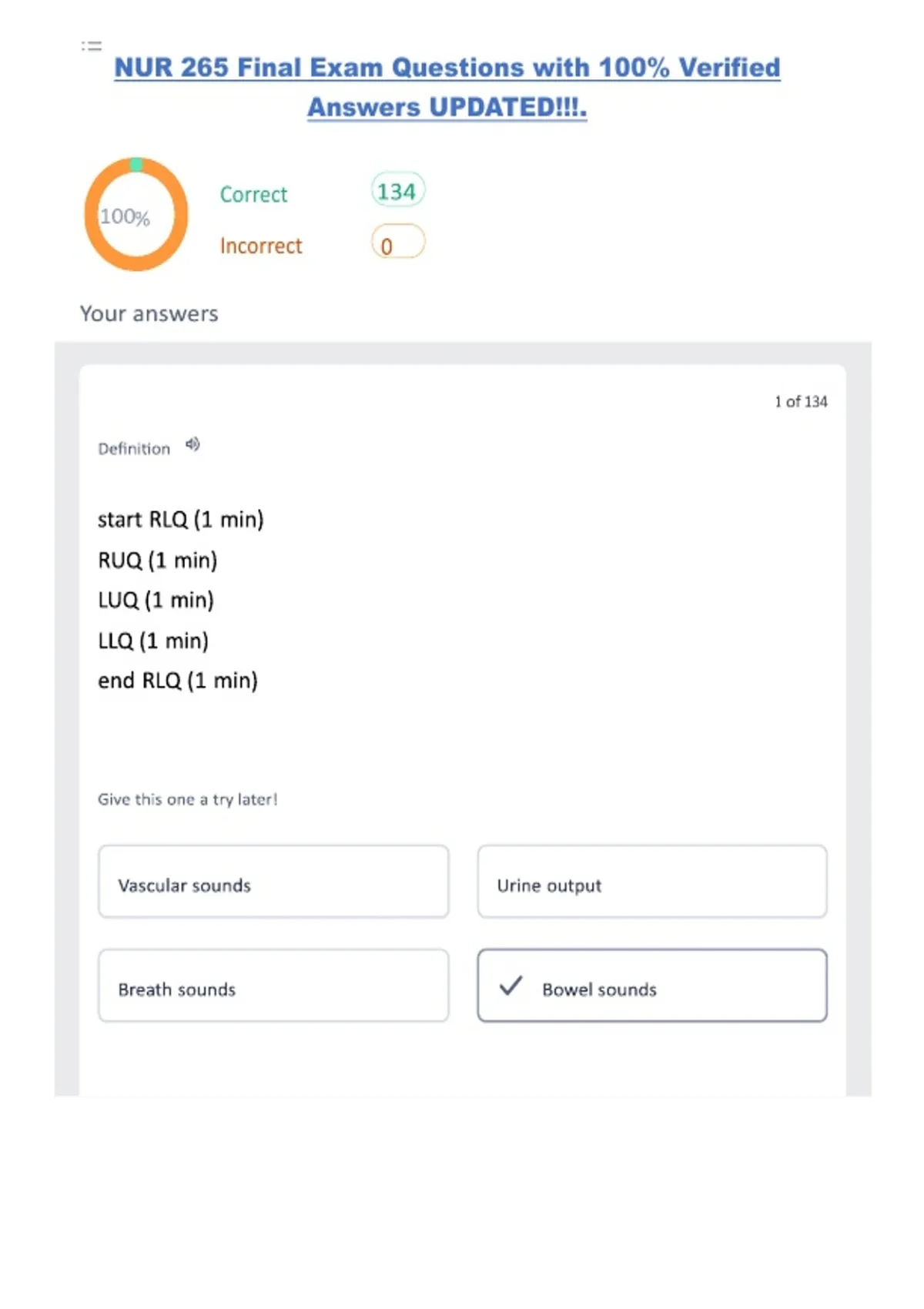The height and width of the screenshot is (1309, 924).
Task: Click the orange 0 incorrect count badge
Action: 397,243
